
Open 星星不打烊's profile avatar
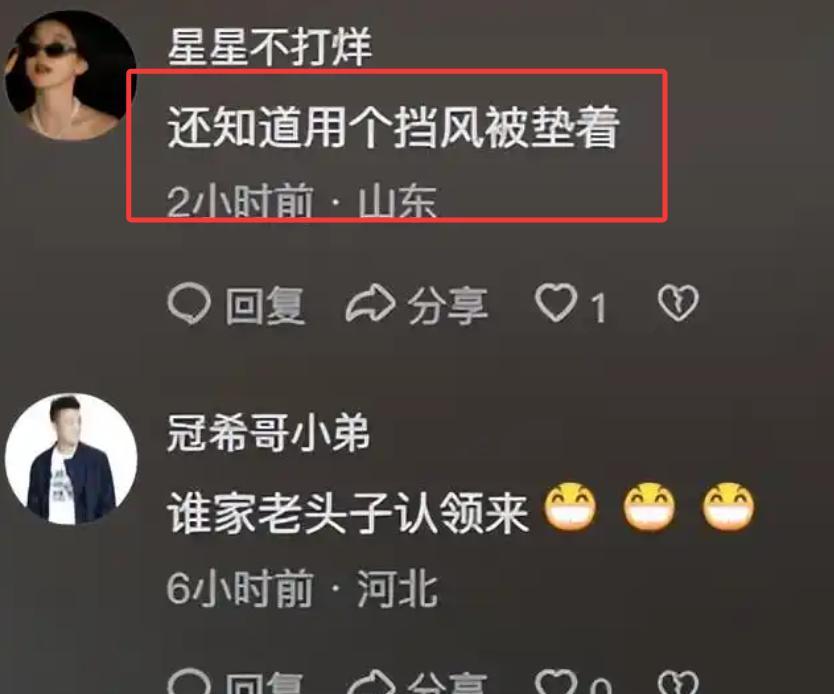point(71,76)
